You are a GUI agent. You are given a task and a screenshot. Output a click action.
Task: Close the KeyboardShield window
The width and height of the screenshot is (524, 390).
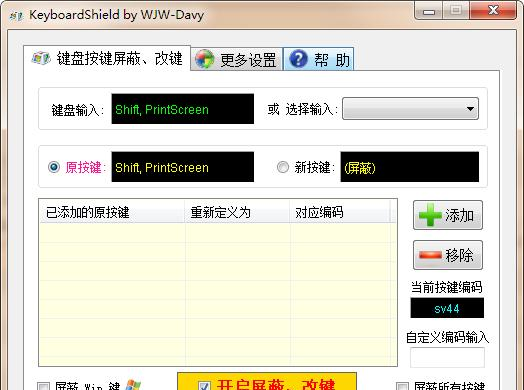pos(494,10)
